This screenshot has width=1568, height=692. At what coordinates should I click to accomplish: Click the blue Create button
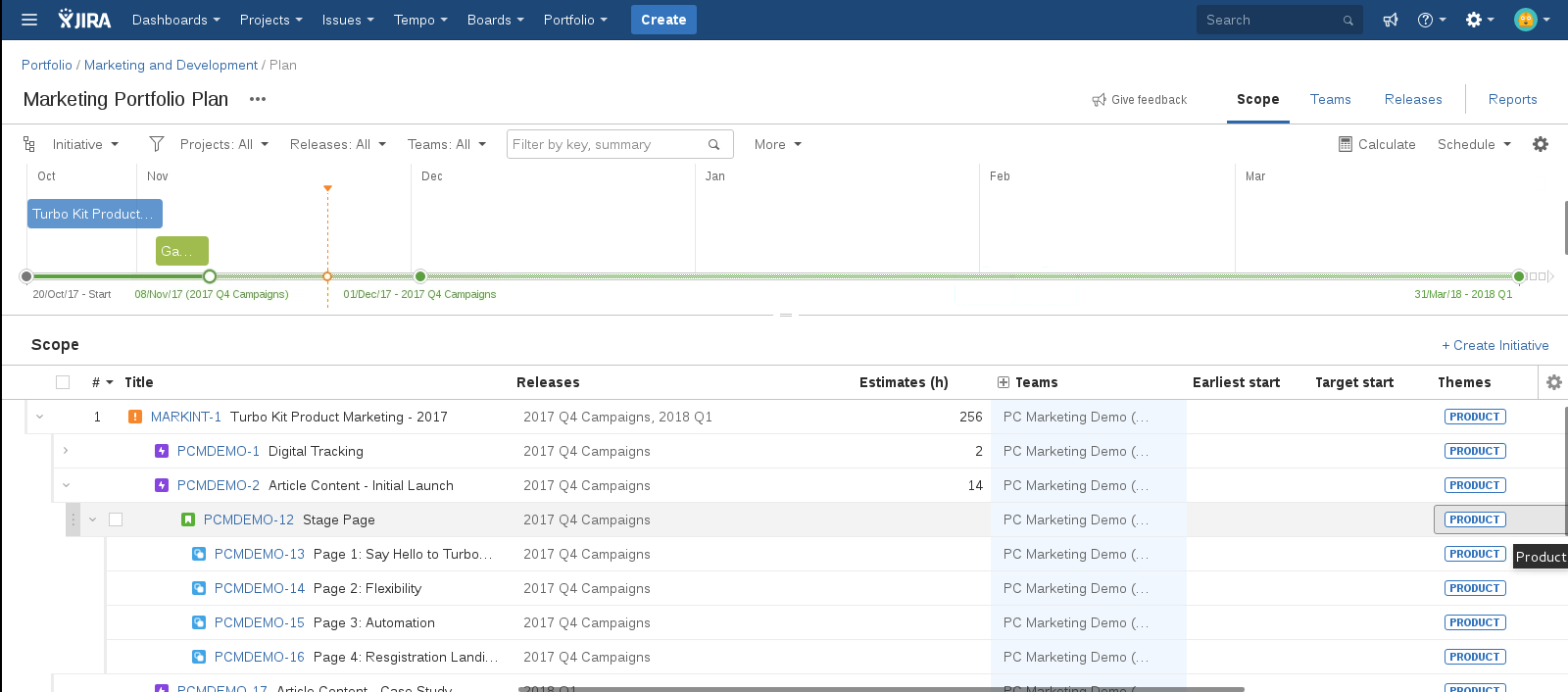pyautogui.click(x=663, y=20)
